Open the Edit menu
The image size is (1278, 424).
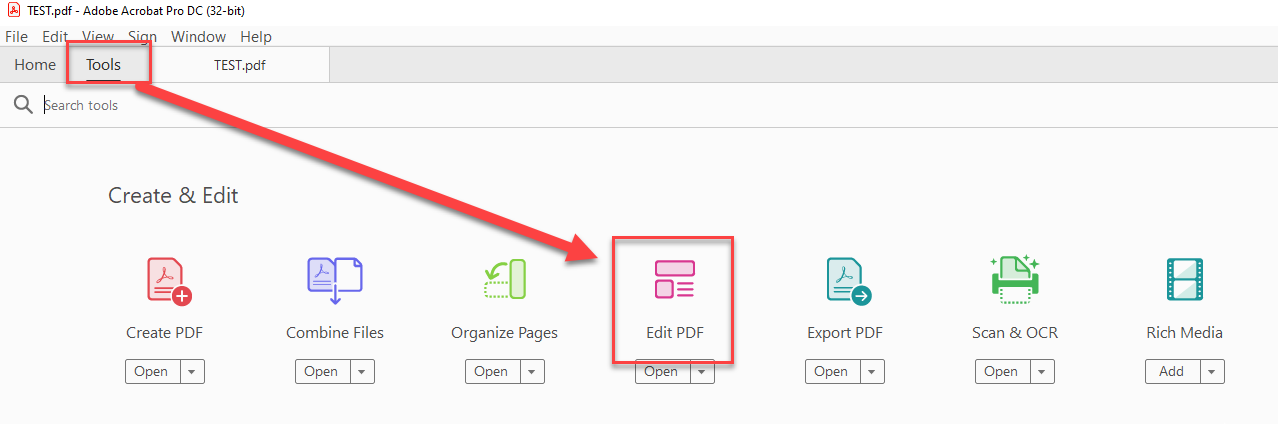tap(55, 36)
